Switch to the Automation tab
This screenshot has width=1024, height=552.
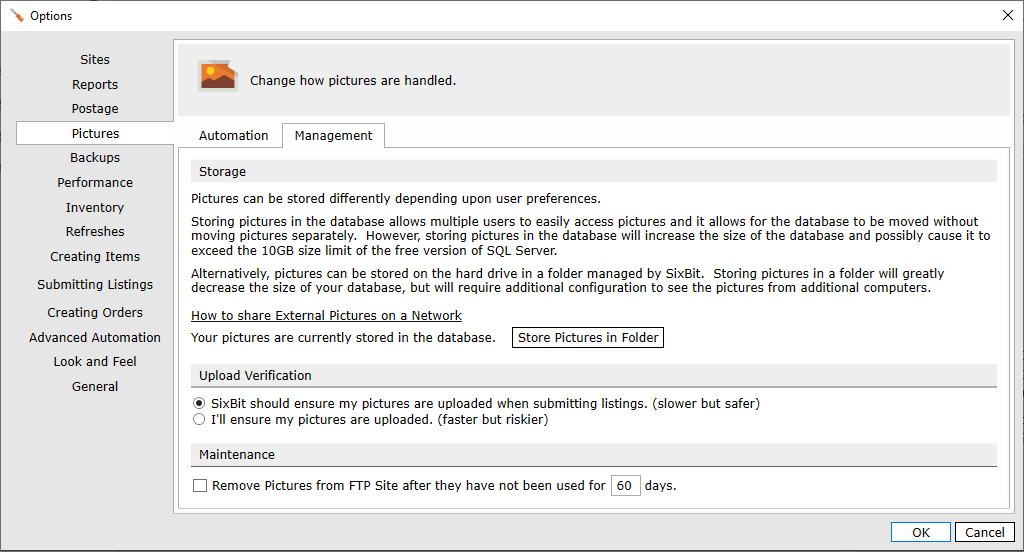pos(233,136)
